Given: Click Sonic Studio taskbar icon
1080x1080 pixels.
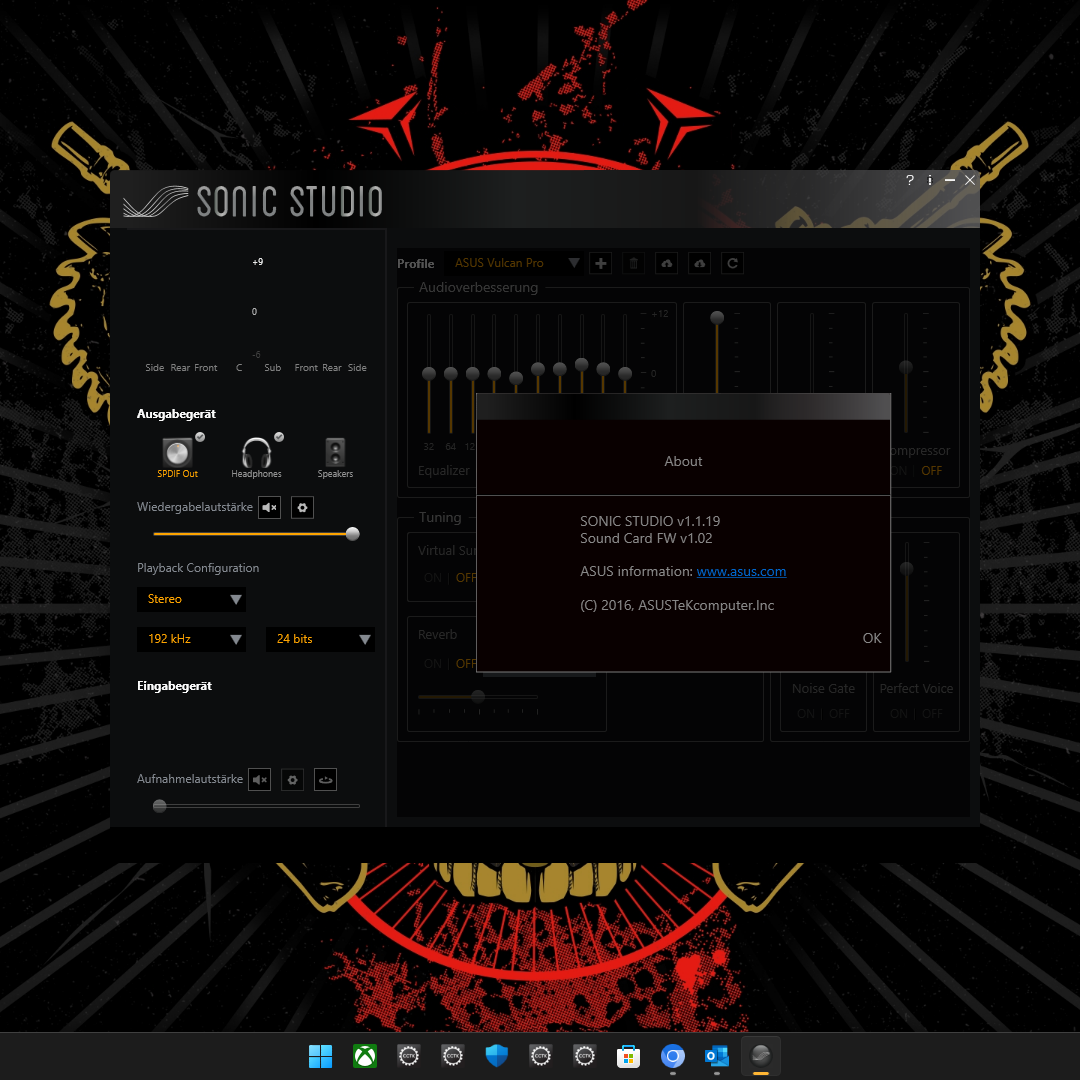Looking at the screenshot, I should [760, 1055].
